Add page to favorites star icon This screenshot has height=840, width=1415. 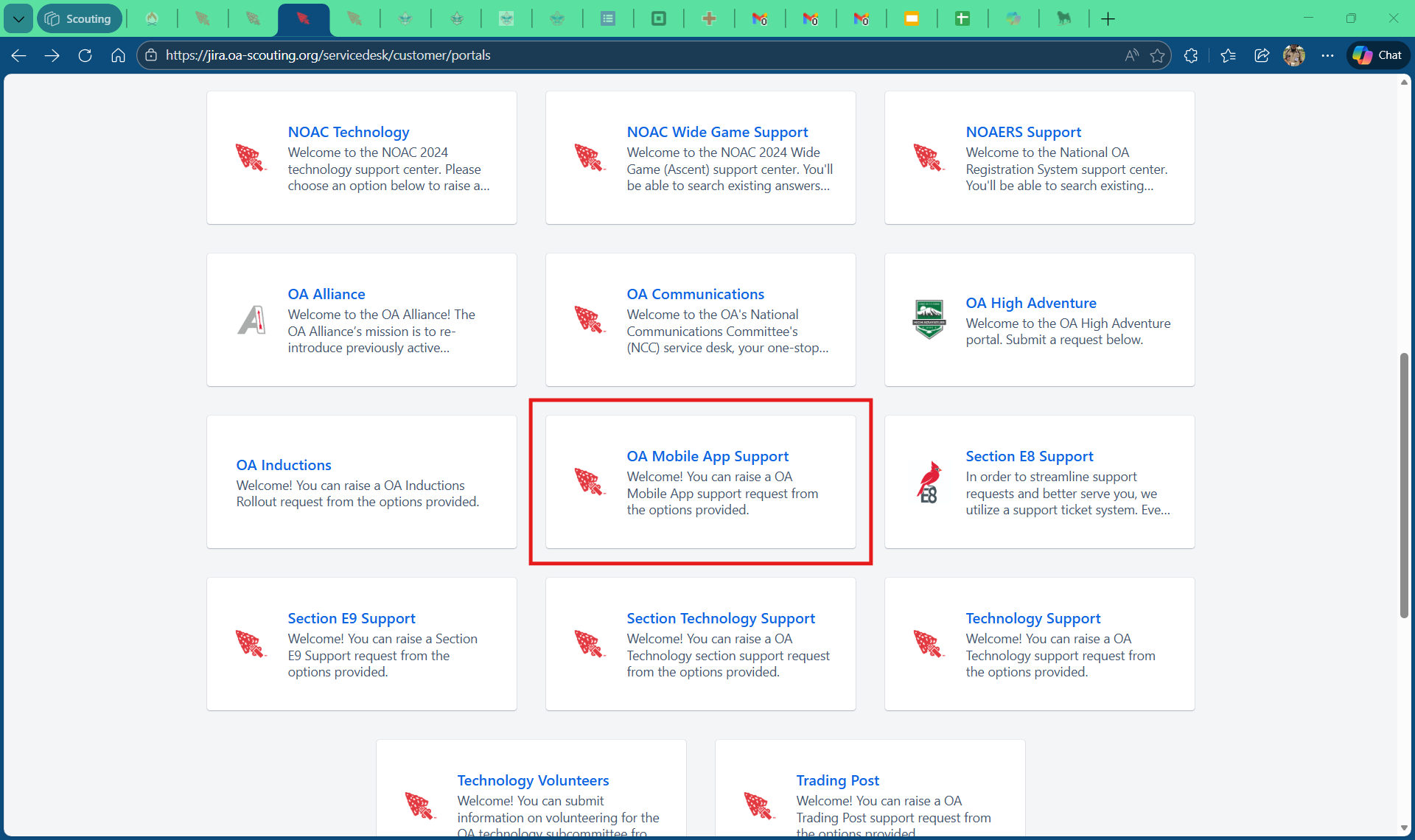click(1157, 55)
